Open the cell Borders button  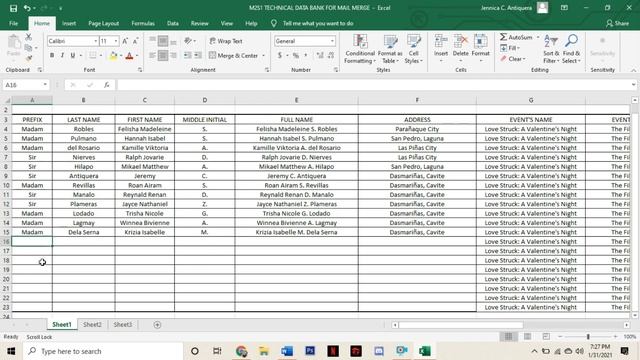(93, 55)
